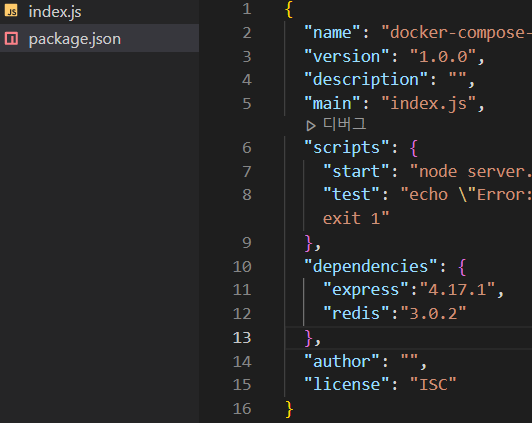Screen dimensions: 532x423
Task: Click line number 8 in the gutter
Action: 247,195
